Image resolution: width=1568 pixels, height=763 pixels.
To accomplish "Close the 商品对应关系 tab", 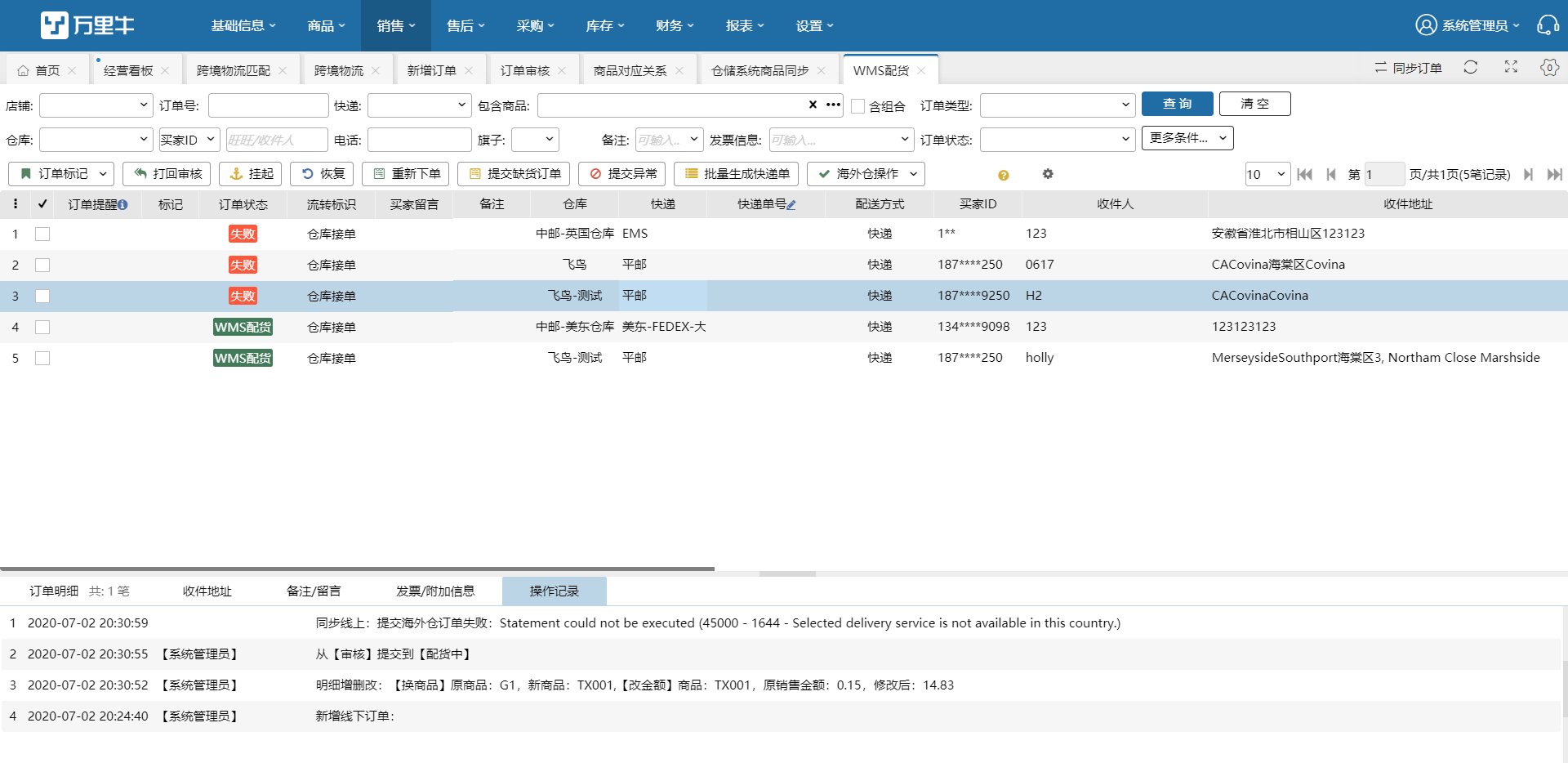I will tap(679, 71).
